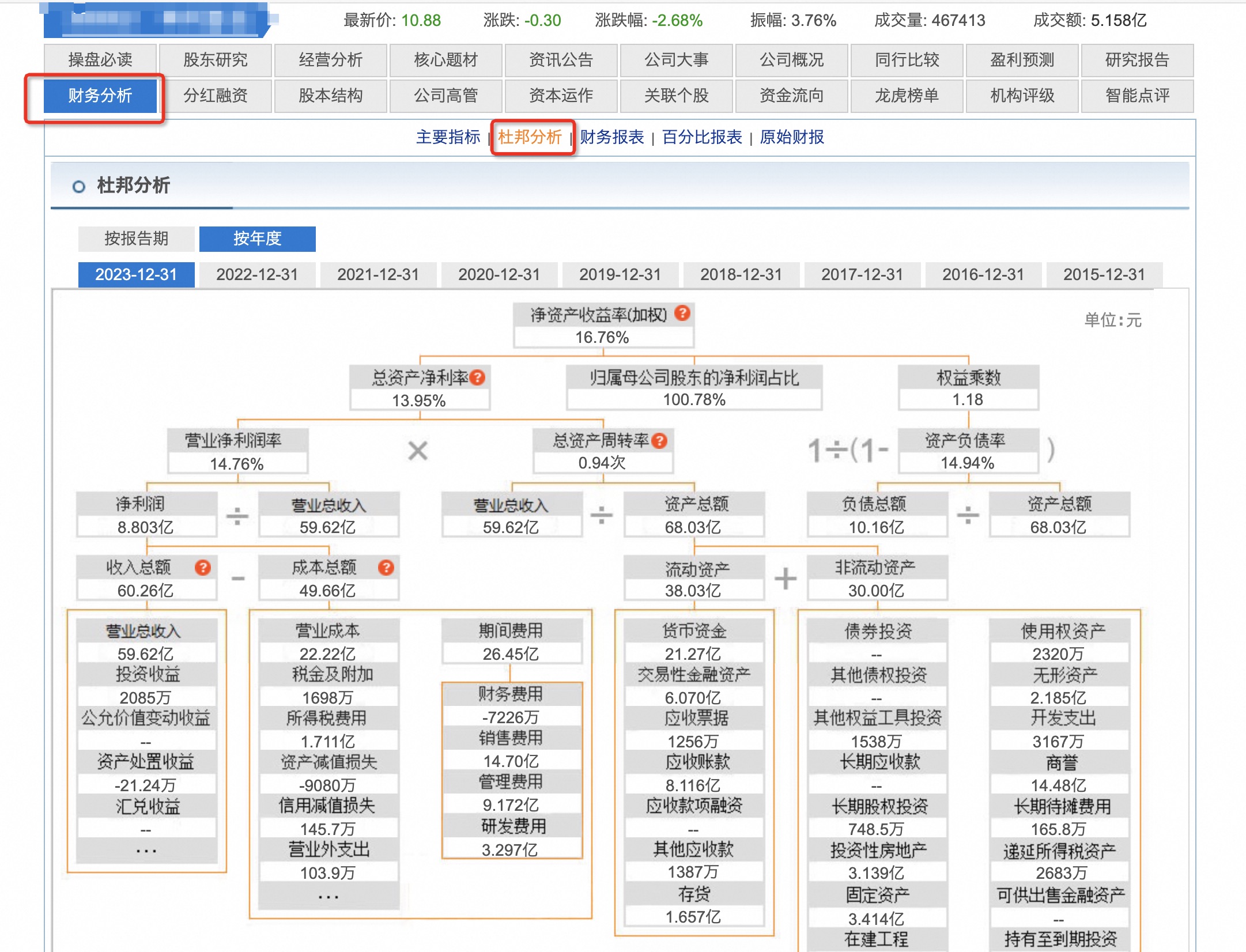Open the 关联个股 tab
The height and width of the screenshot is (952, 1246).
(677, 96)
